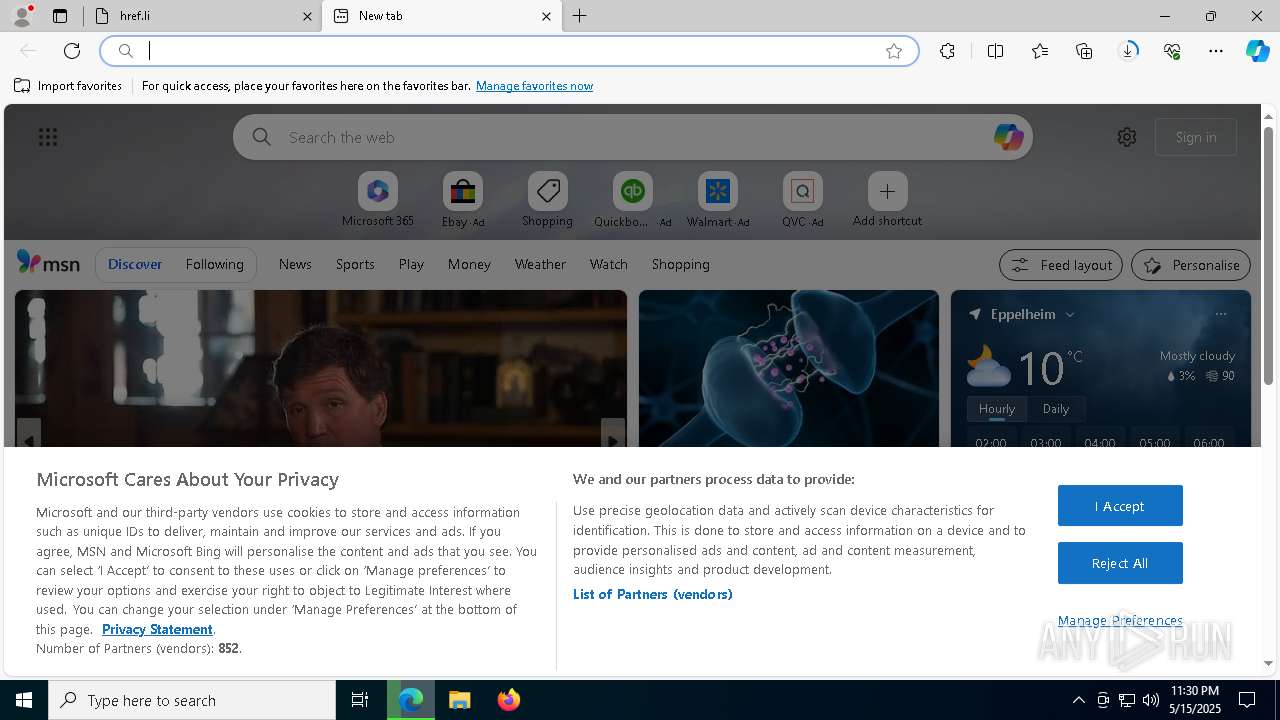The height and width of the screenshot is (720, 1280).
Task: Open the tab actions menu icon
Action: pyautogui.click(x=60, y=16)
